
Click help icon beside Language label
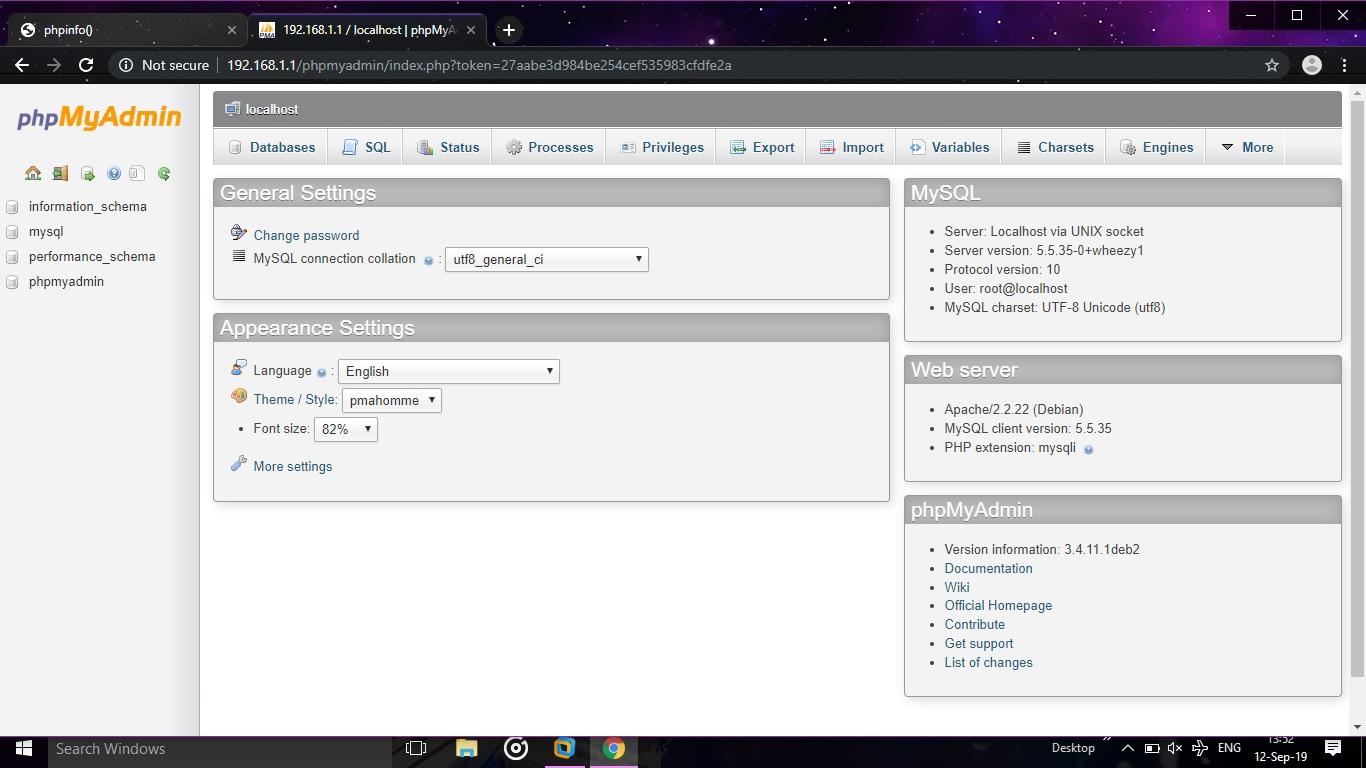(322, 372)
